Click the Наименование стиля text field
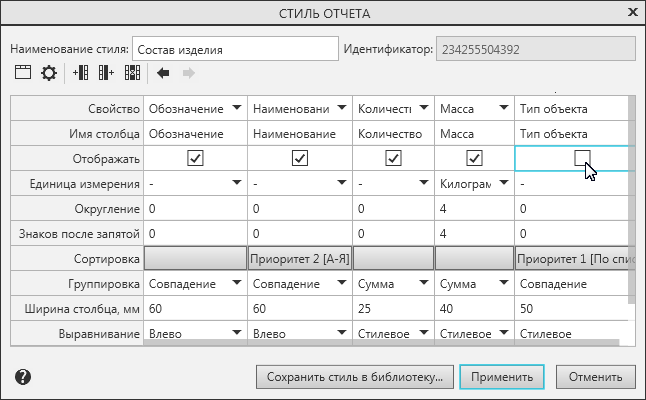The width and height of the screenshot is (646, 400). 235,48
